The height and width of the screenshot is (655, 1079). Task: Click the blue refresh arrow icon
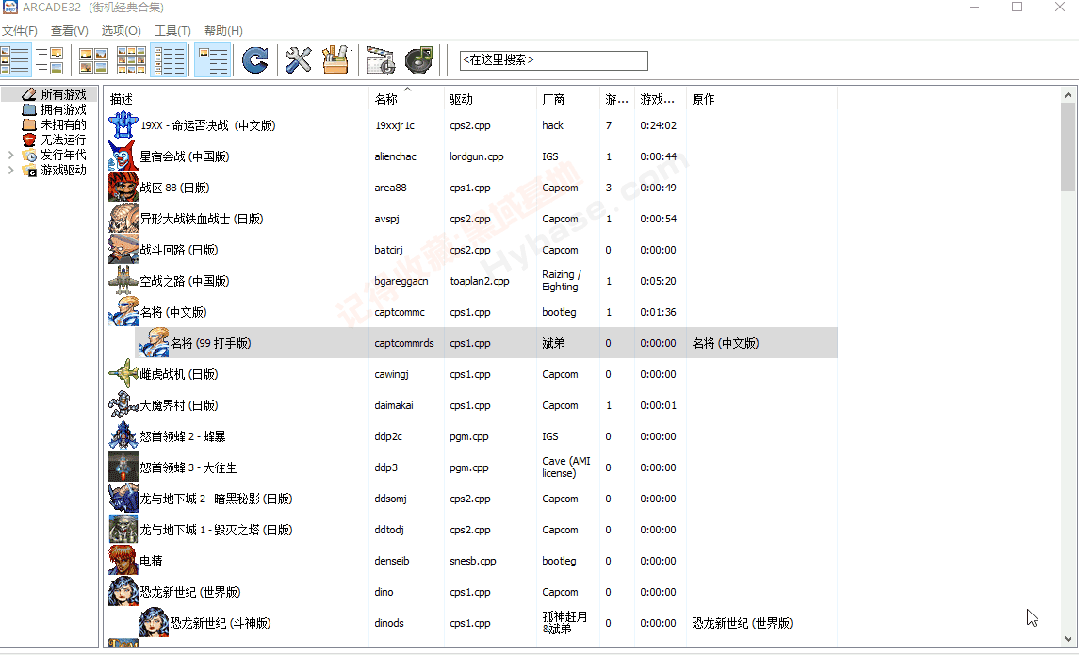[255, 60]
